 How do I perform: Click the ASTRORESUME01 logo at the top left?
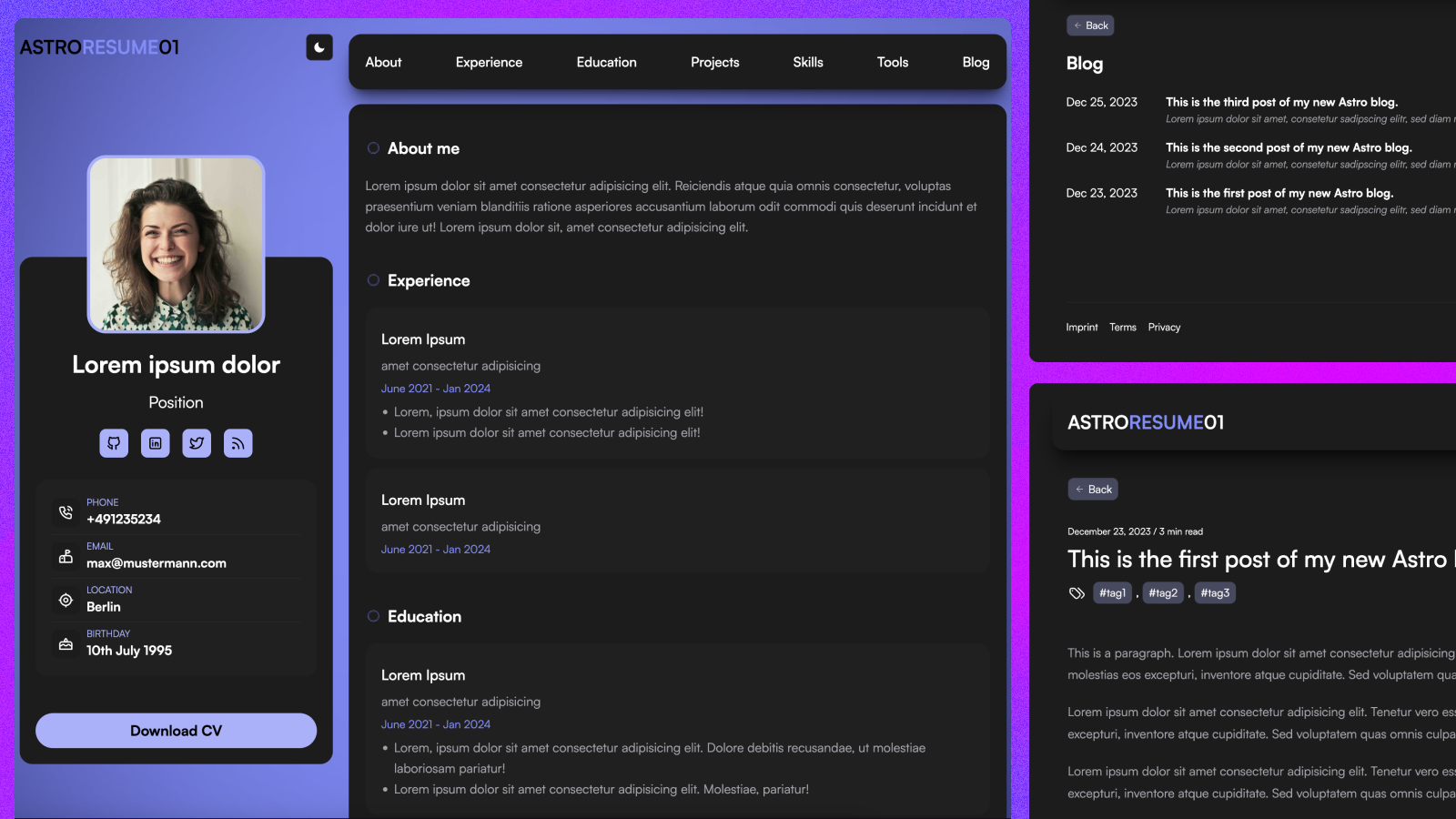(100, 47)
